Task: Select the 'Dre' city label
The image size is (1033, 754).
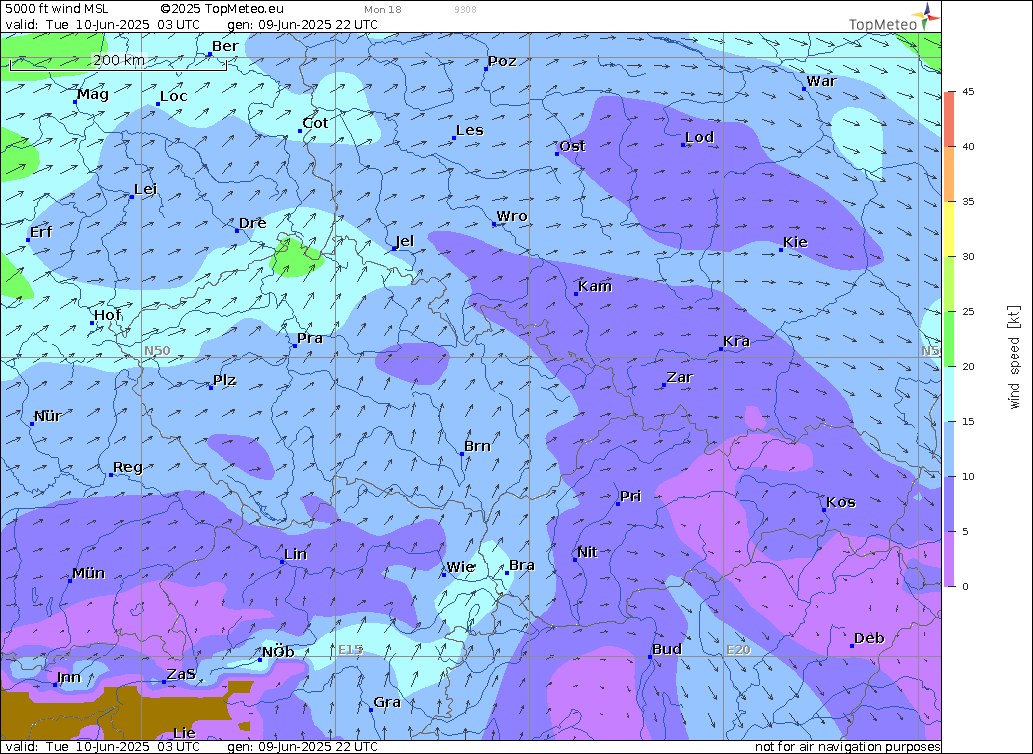Action: coord(252,223)
